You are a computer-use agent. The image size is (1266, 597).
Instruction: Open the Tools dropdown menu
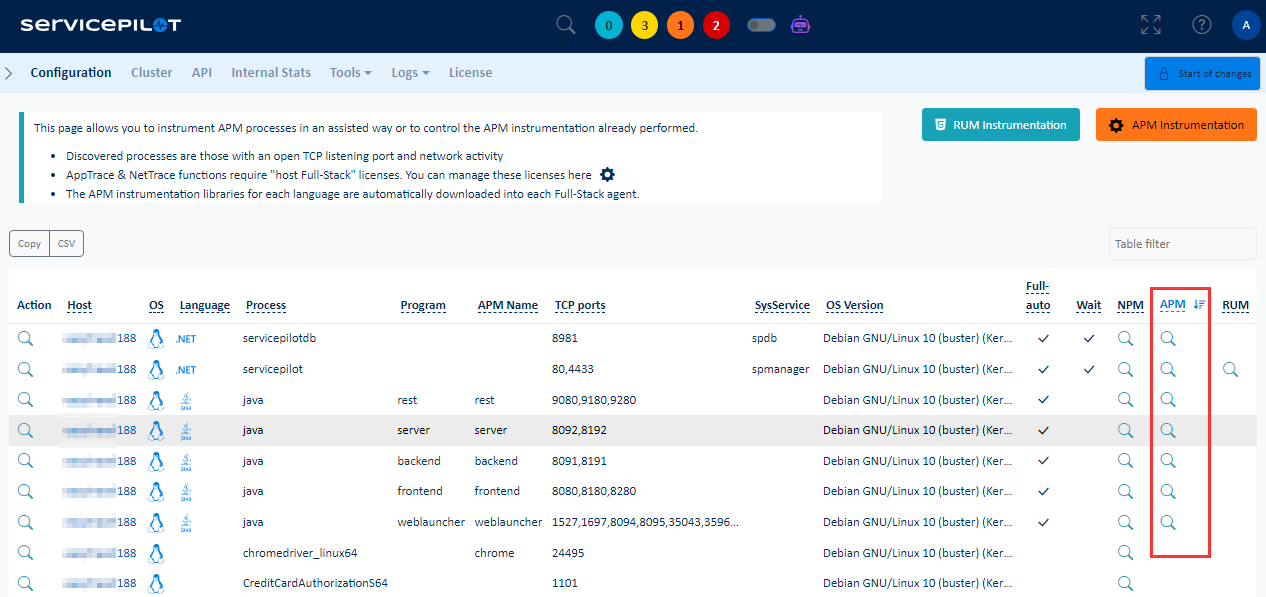pos(350,73)
